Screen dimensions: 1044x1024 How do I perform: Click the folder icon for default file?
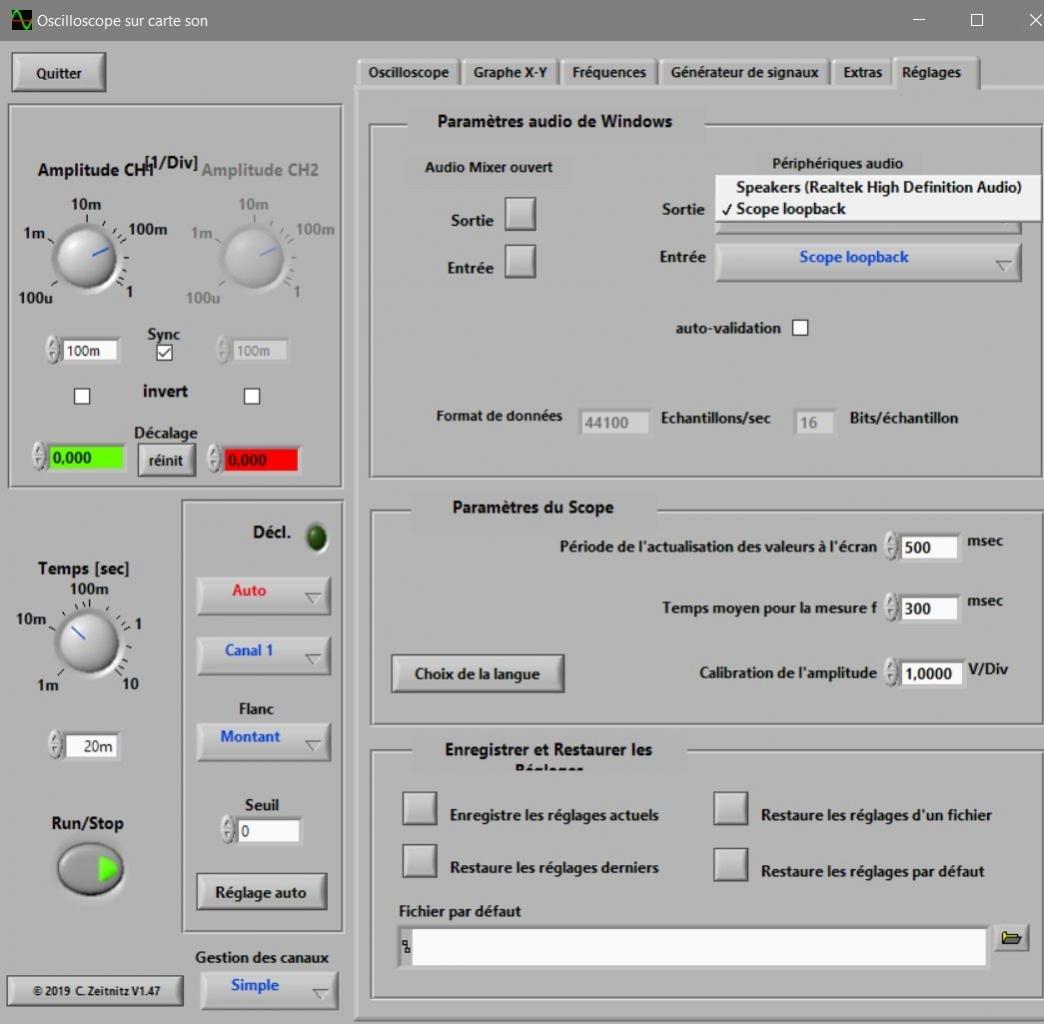[x=1011, y=938]
